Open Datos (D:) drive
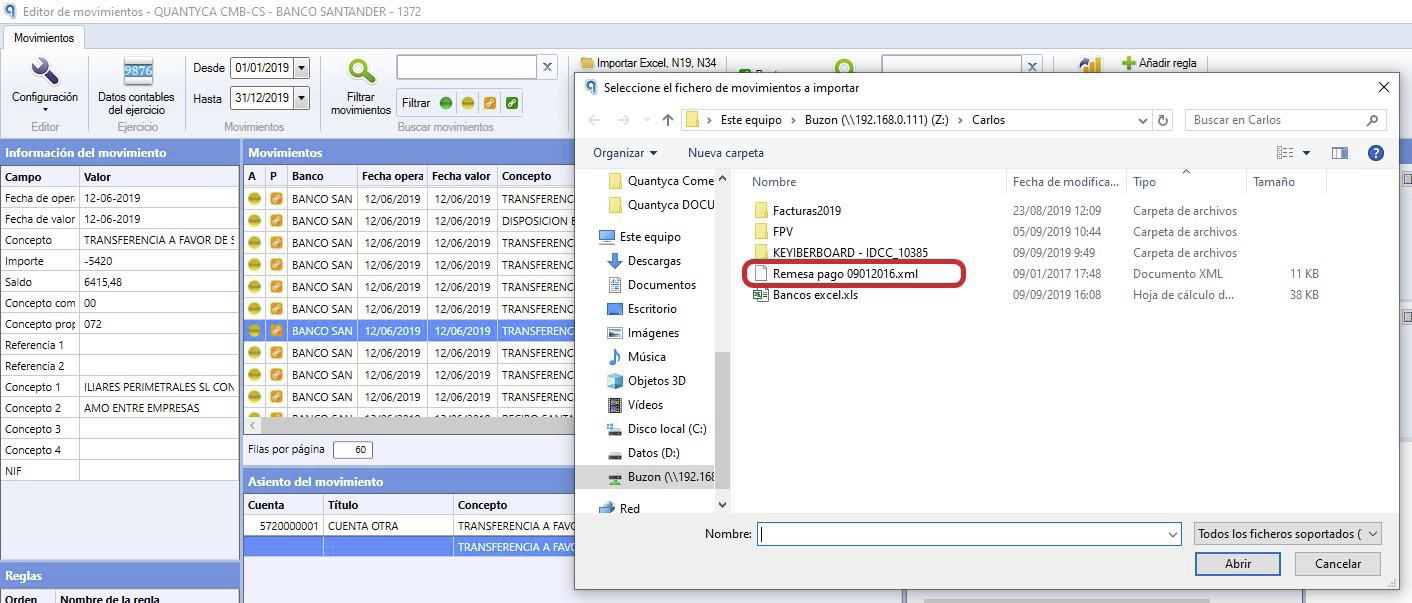1412x603 pixels. (x=654, y=453)
